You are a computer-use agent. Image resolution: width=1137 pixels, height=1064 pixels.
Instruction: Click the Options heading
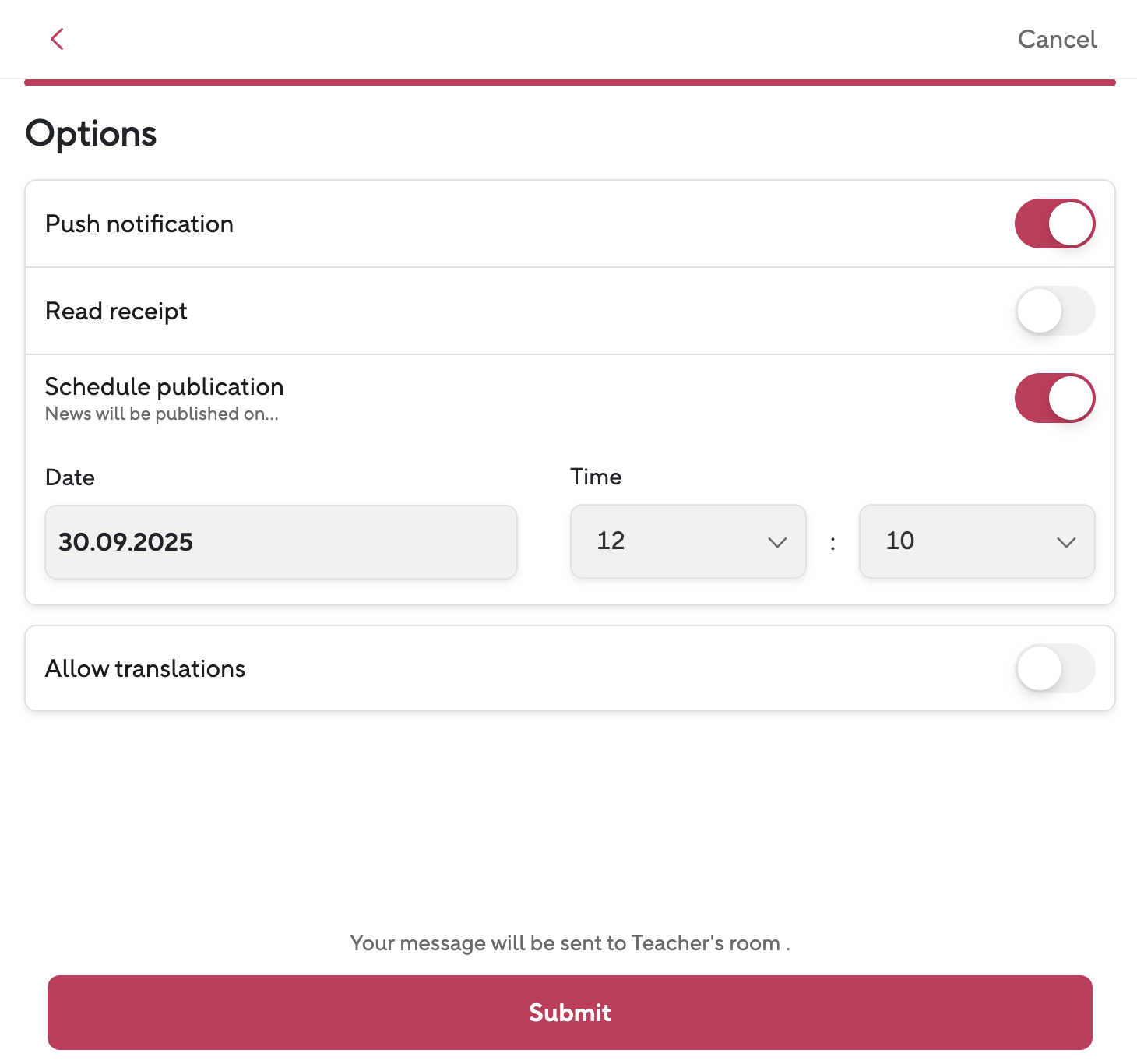point(91,133)
